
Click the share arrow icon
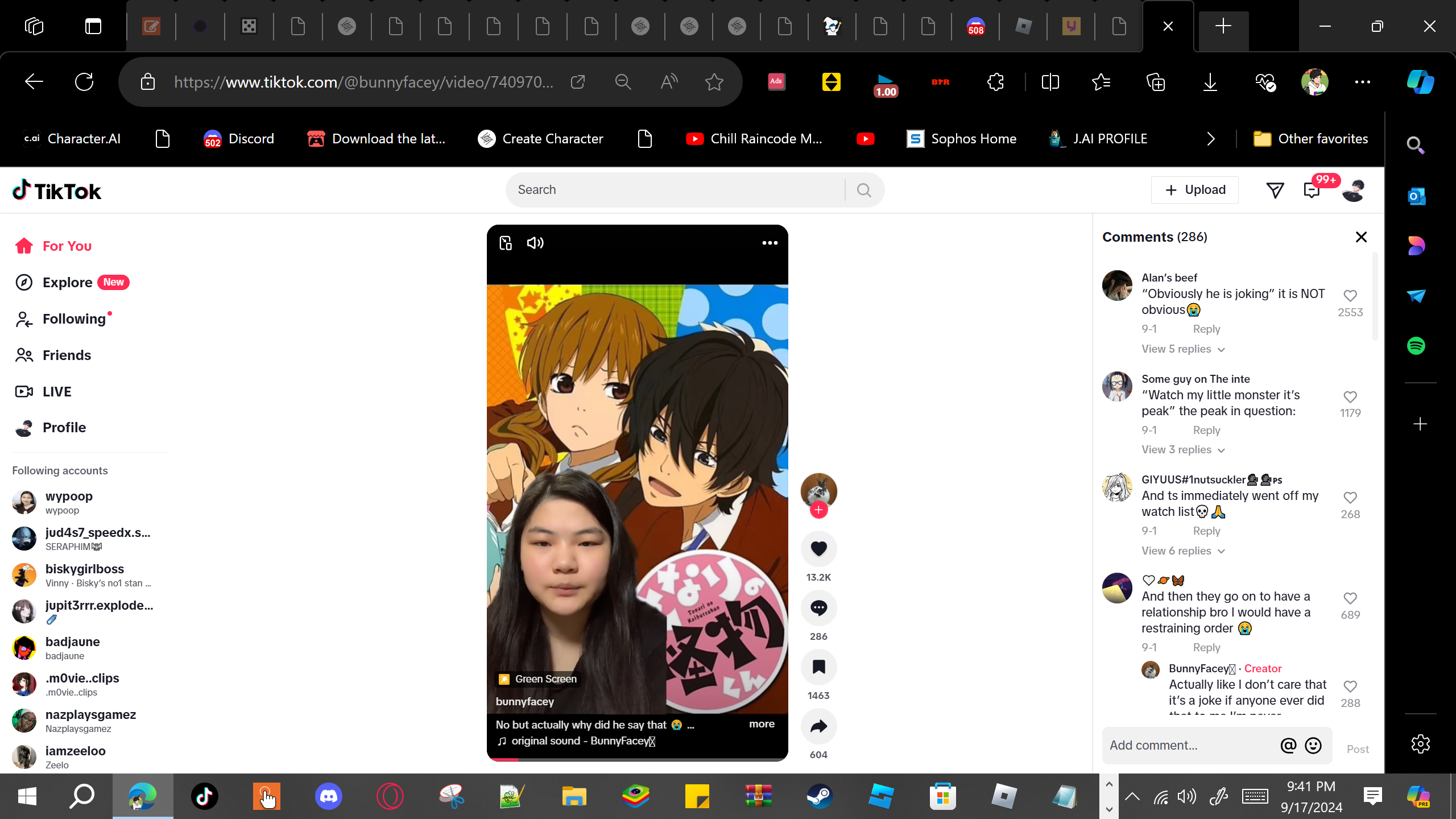coord(818,726)
